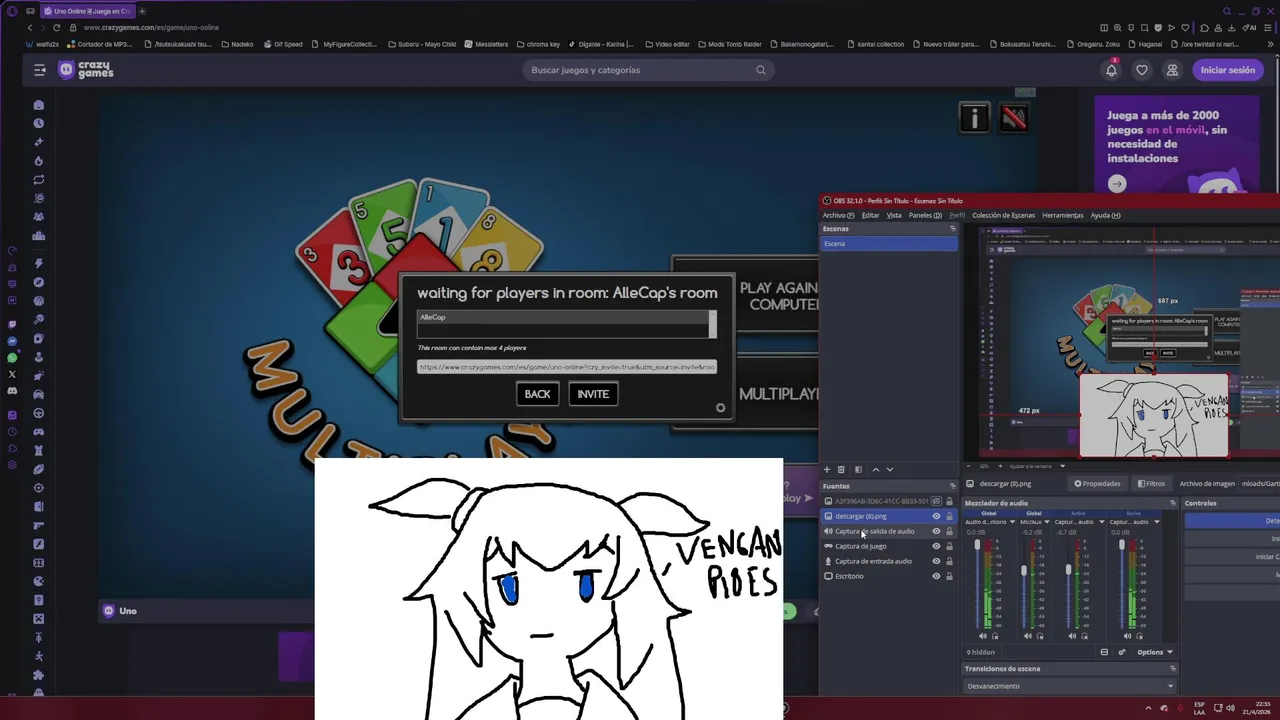Open source properties icon in Fuentes toolbar
Screen dimensions: 1280x720
click(x=858, y=469)
